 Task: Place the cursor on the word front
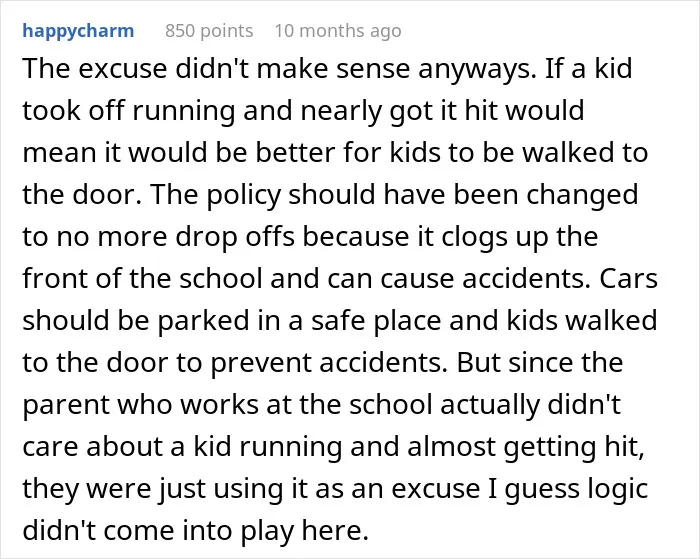click(x=50, y=278)
